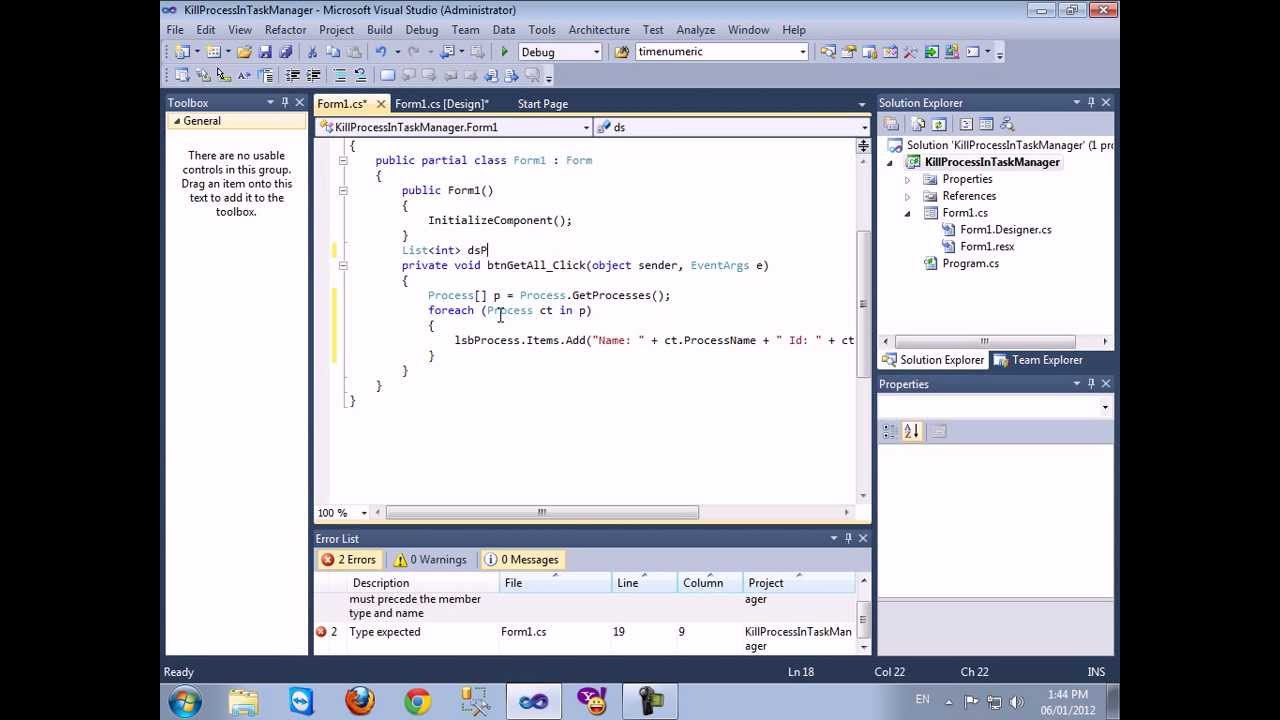Expand the References node in Solution Explorer
This screenshot has height=720, width=1280.
(908, 197)
